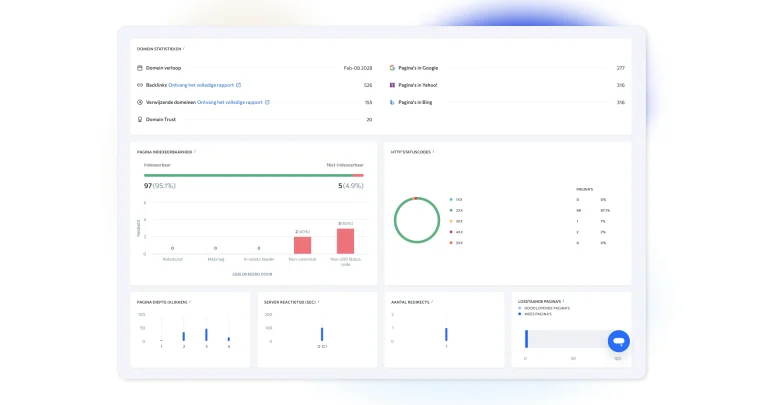Click the '5 (4.9%)' non-indexable value
The image size is (768, 405).
(351, 186)
